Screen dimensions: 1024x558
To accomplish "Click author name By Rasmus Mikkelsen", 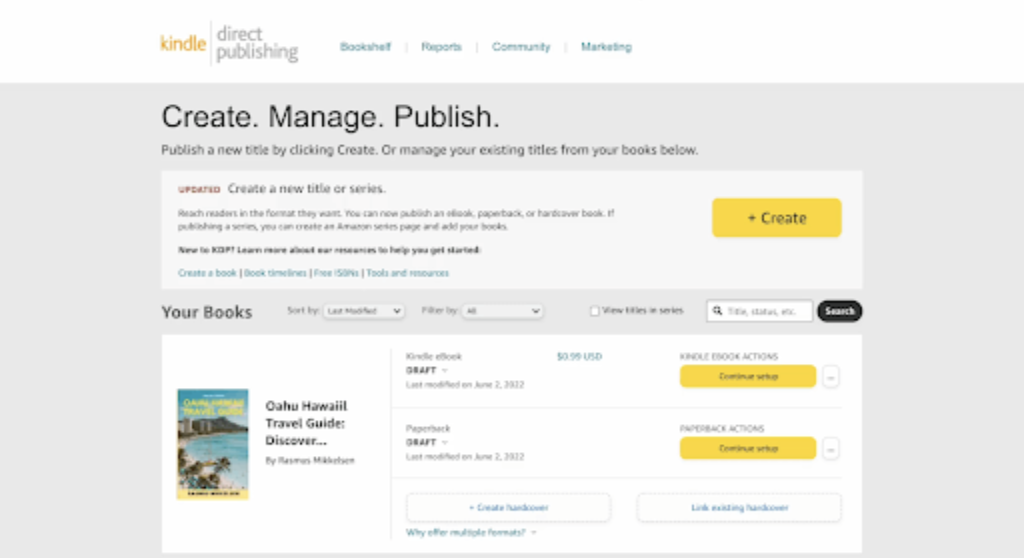I will 310,461.
